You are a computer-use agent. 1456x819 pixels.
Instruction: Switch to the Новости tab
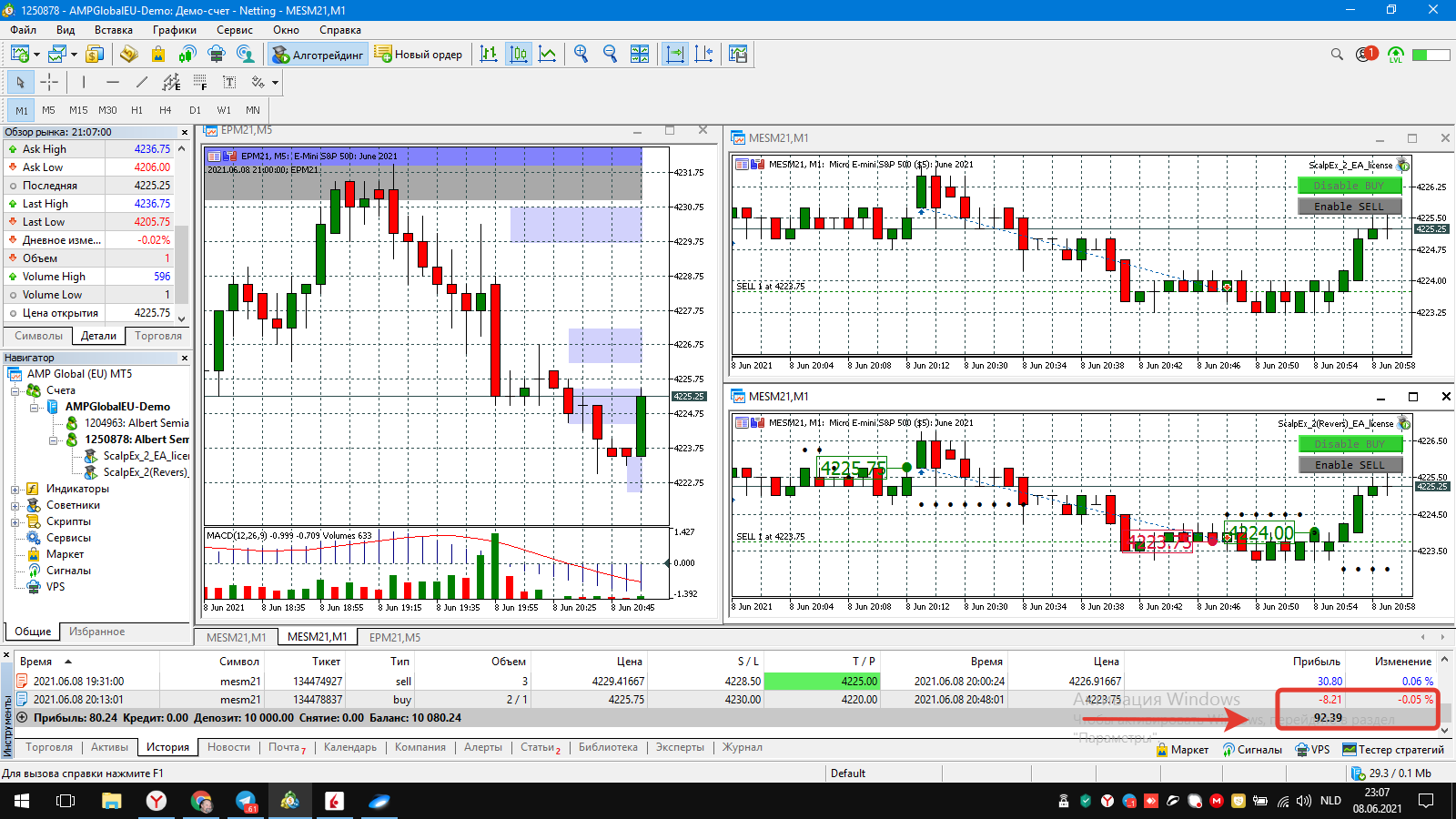[228, 747]
